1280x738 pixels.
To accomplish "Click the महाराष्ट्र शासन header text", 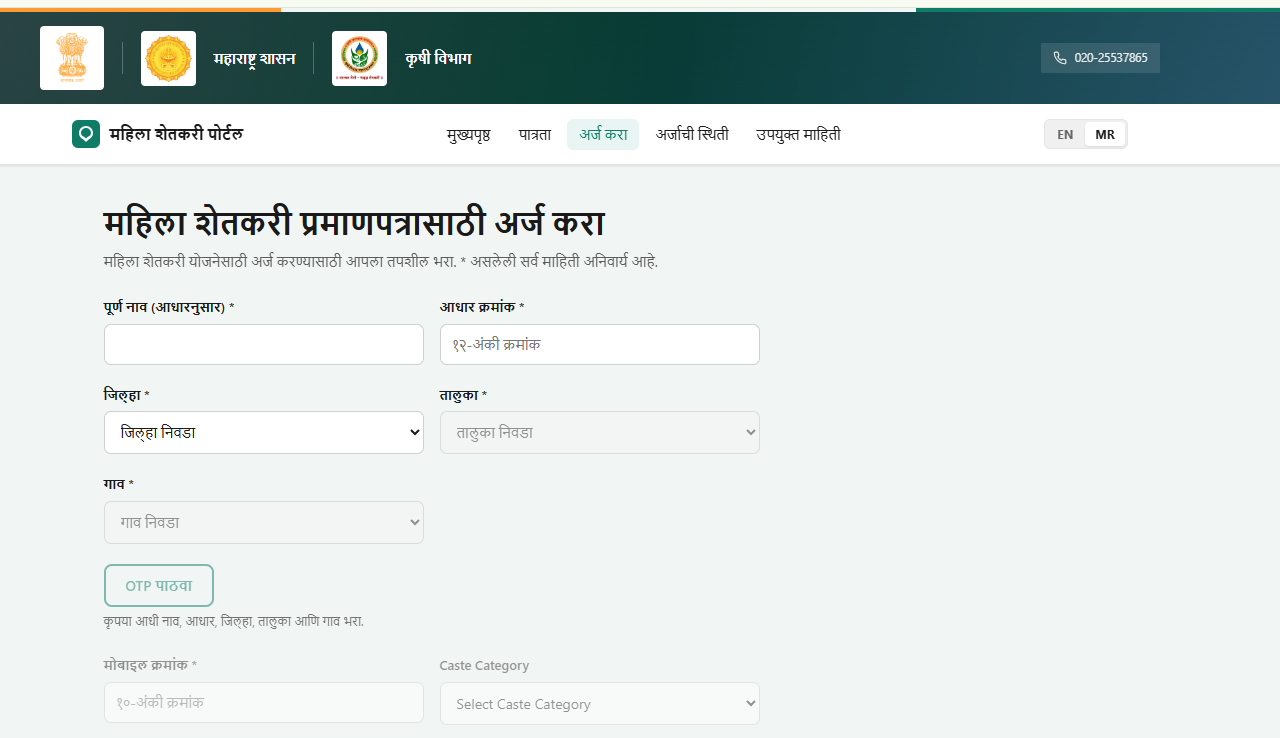I will [x=254, y=58].
